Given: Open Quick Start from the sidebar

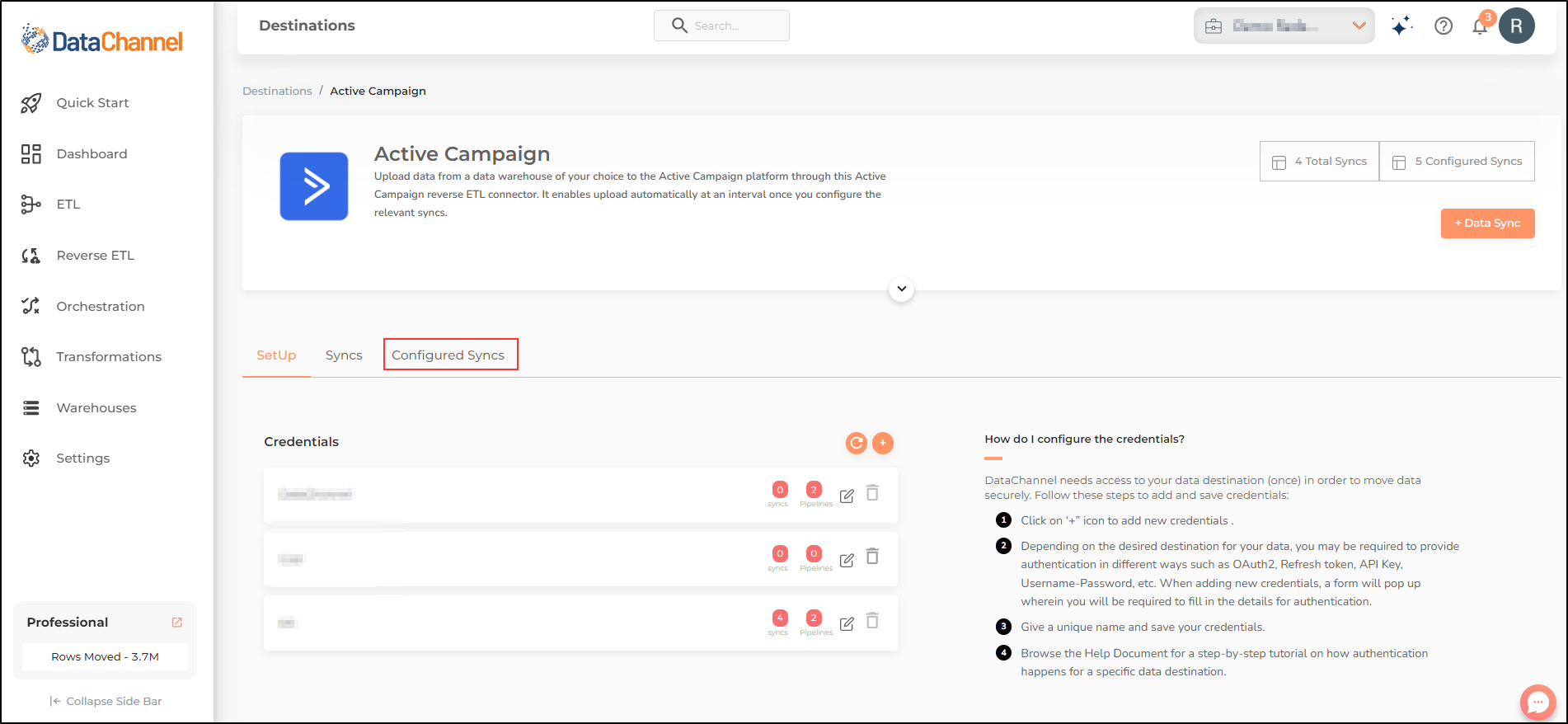Looking at the screenshot, I should tap(92, 103).
